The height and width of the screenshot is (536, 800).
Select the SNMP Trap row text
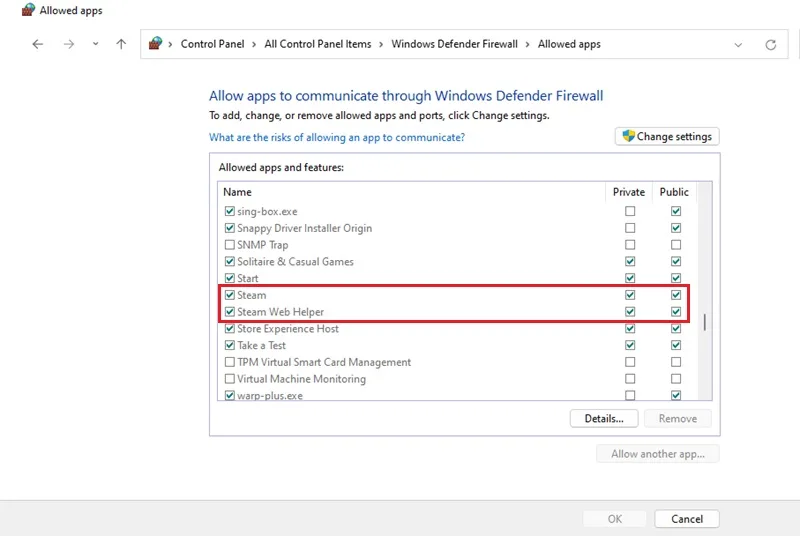(x=263, y=245)
